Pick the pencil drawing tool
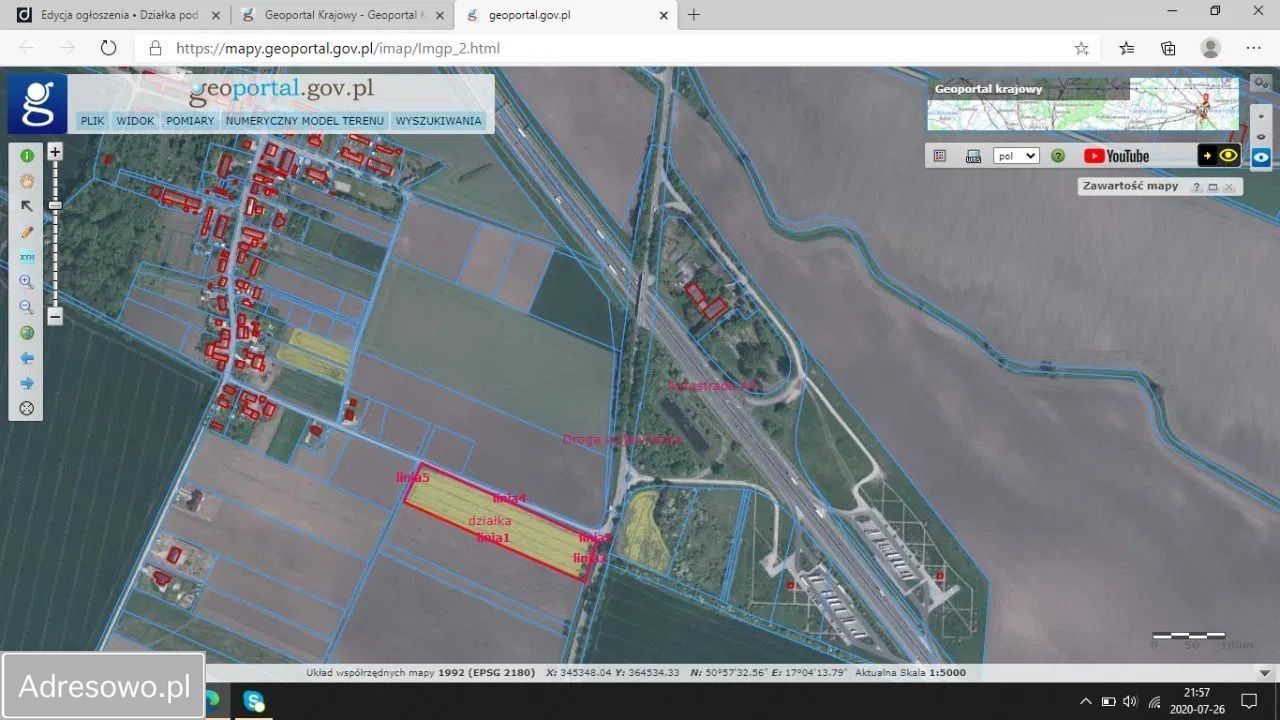The height and width of the screenshot is (720, 1280). pyautogui.click(x=27, y=231)
